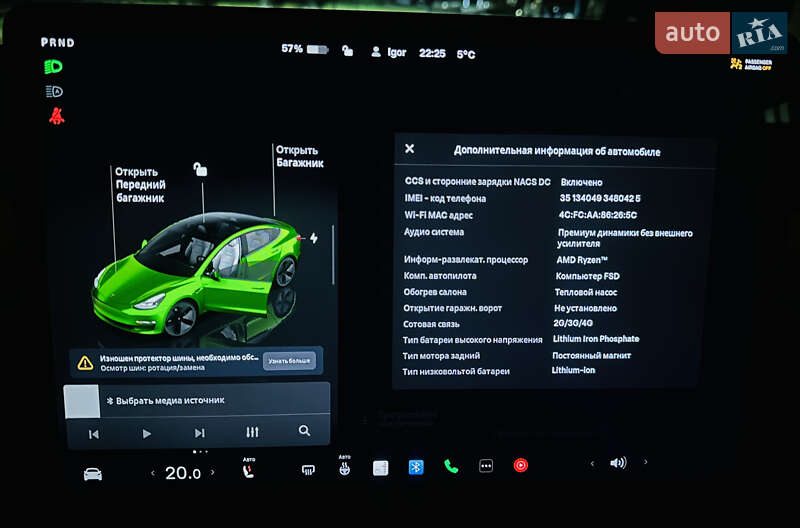
Task: Tap the passenger airbag off indicator
Action: pyautogui.click(x=751, y=64)
